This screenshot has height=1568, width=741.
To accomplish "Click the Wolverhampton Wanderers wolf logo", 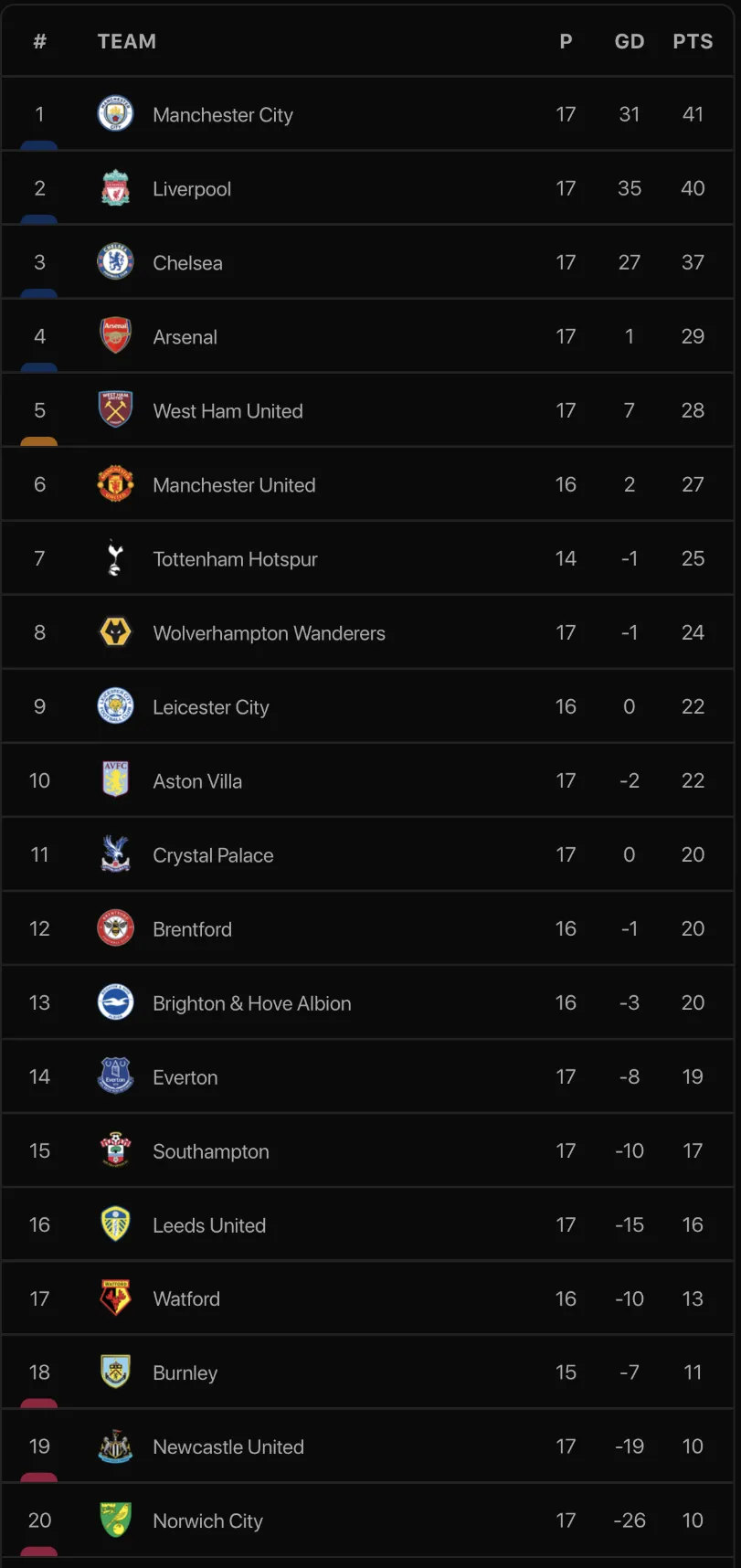I will tap(115, 632).
